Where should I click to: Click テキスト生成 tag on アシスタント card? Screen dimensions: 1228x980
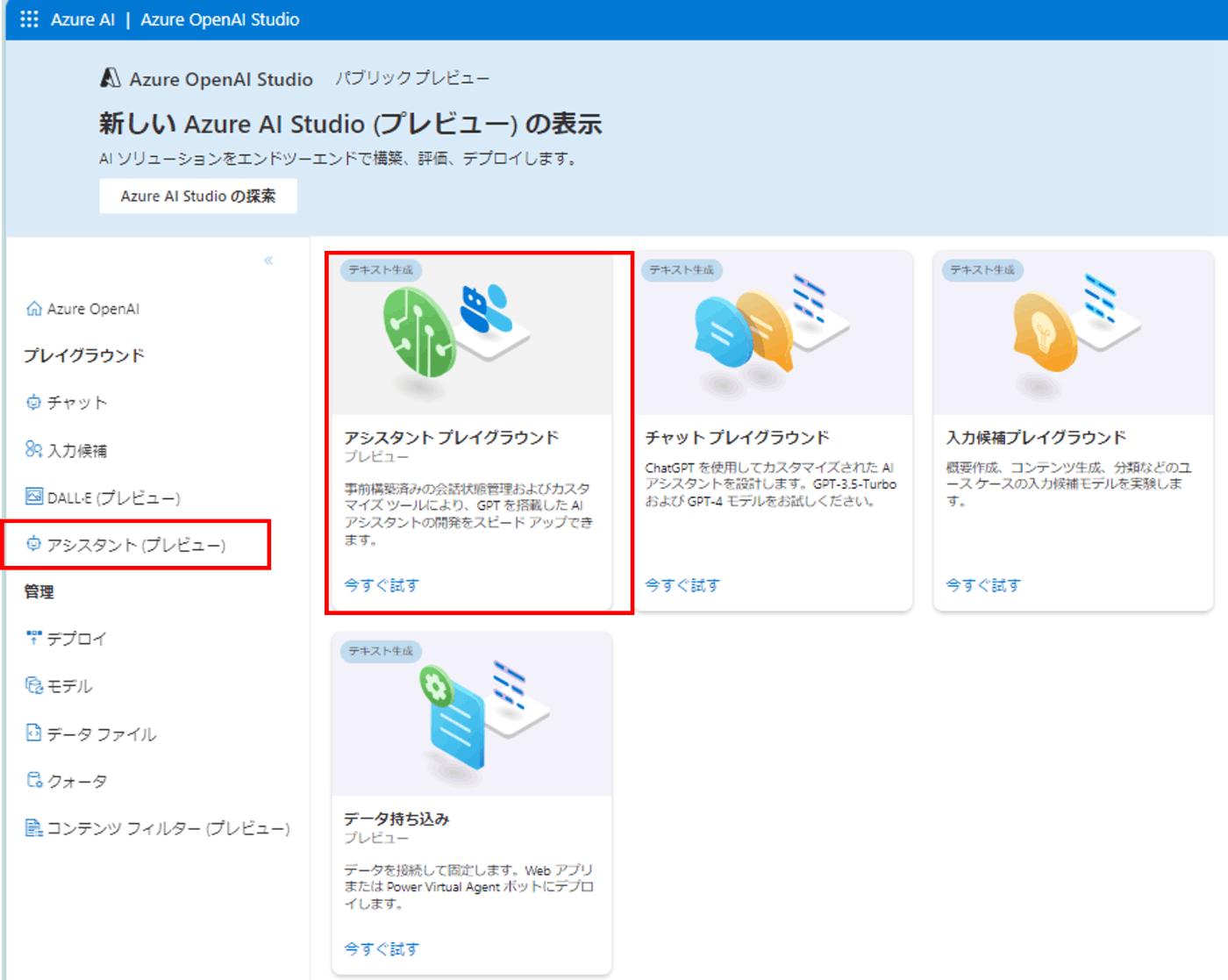point(382,269)
